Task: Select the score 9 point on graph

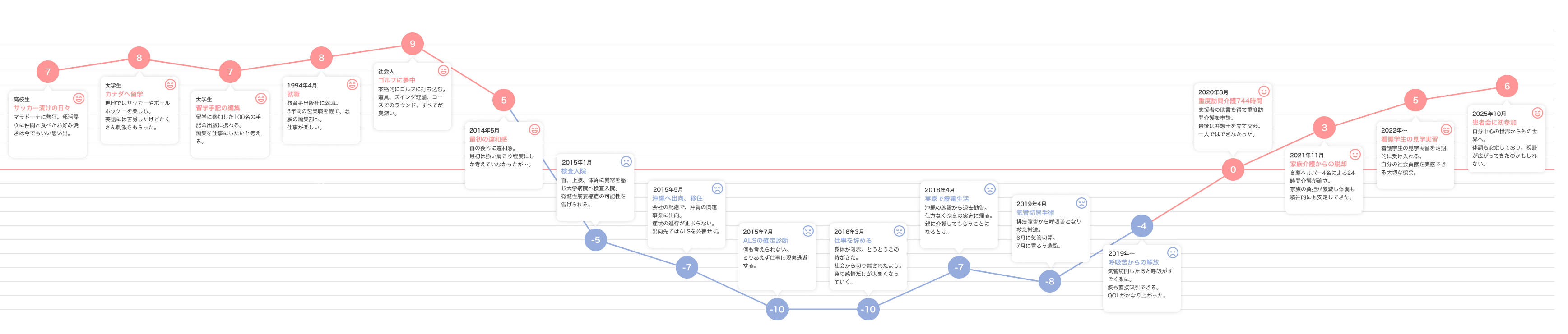Action: [413, 44]
